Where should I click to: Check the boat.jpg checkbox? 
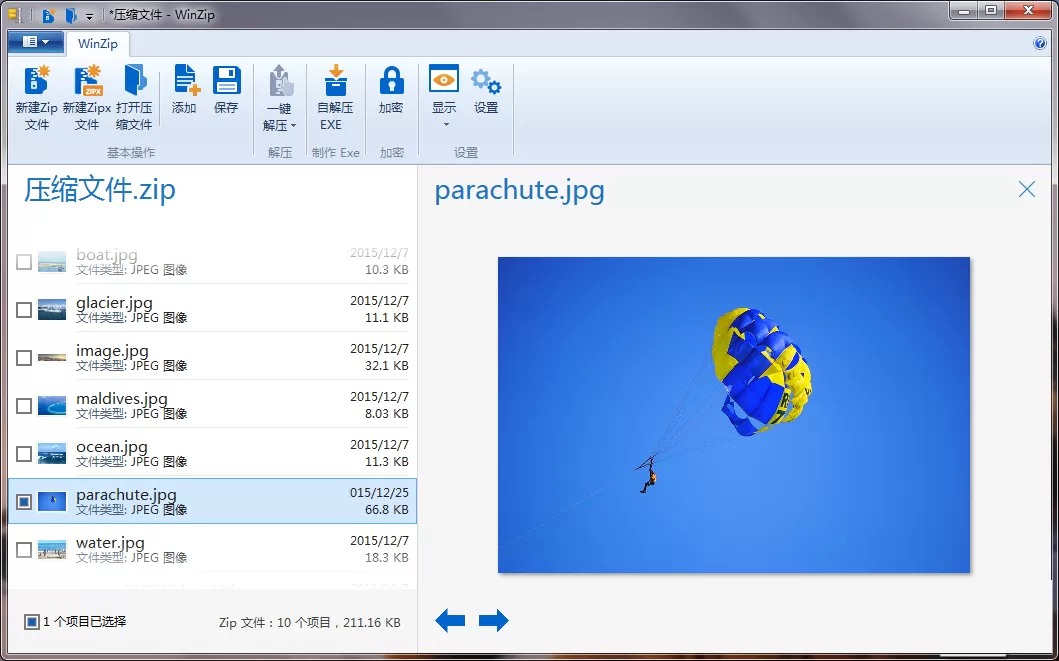tap(24, 261)
